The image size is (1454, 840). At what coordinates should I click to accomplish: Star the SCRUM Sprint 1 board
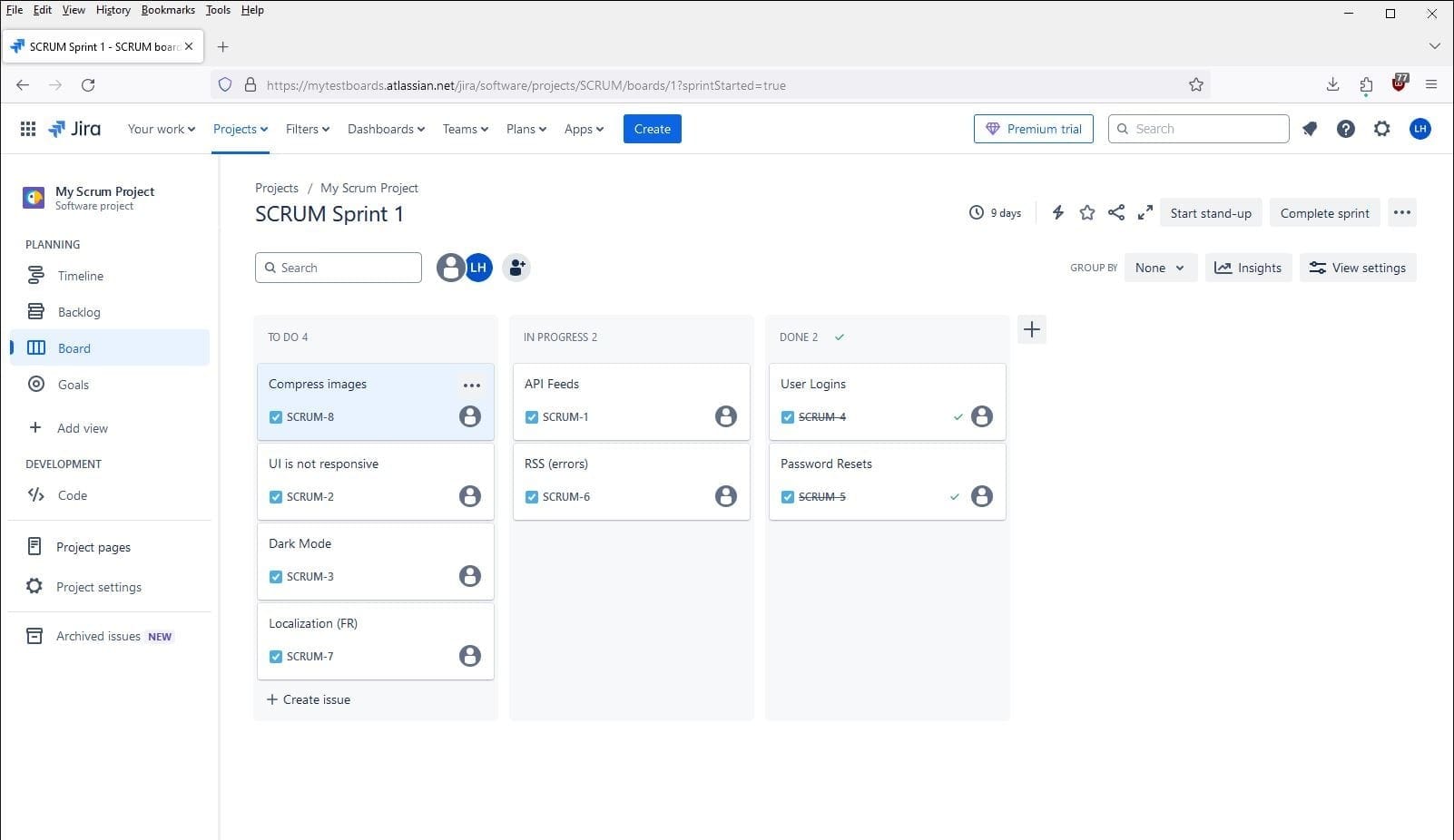coord(1086,212)
